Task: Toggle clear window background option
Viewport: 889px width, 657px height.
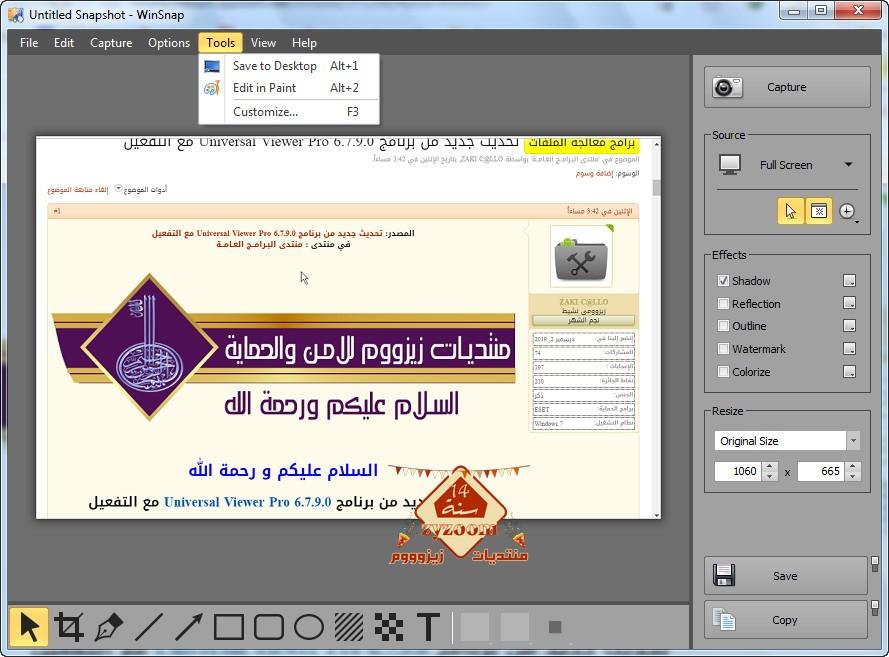Action: [x=819, y=211]
